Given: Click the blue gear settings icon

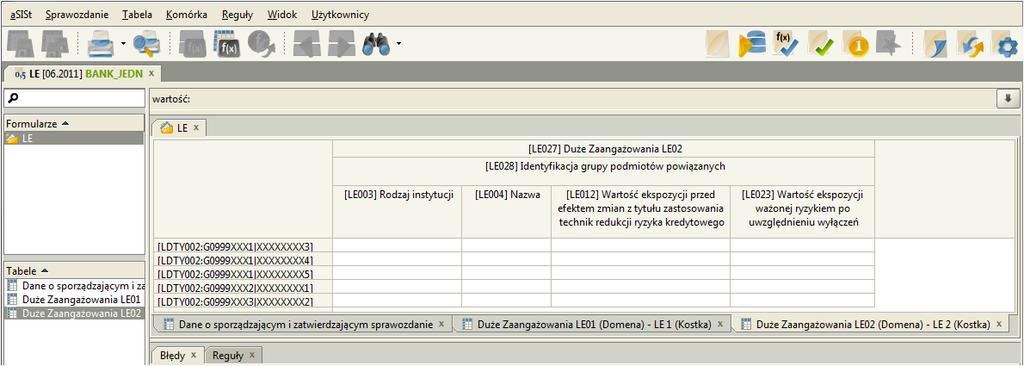Looking at the screenshot, I should pyautogui.click(x=1006, y=44).
